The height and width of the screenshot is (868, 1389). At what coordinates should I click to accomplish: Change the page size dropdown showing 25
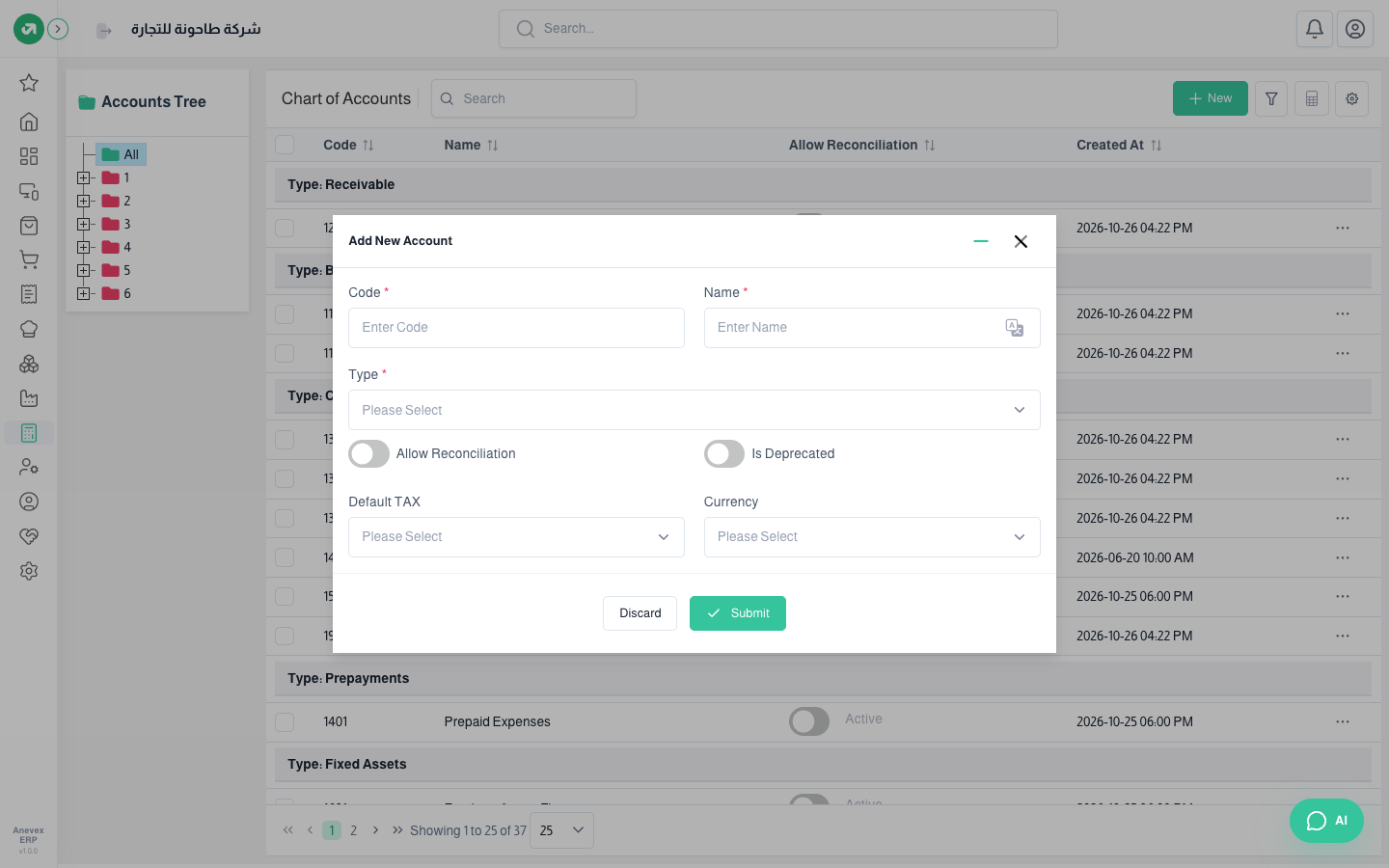click(561, 830)
